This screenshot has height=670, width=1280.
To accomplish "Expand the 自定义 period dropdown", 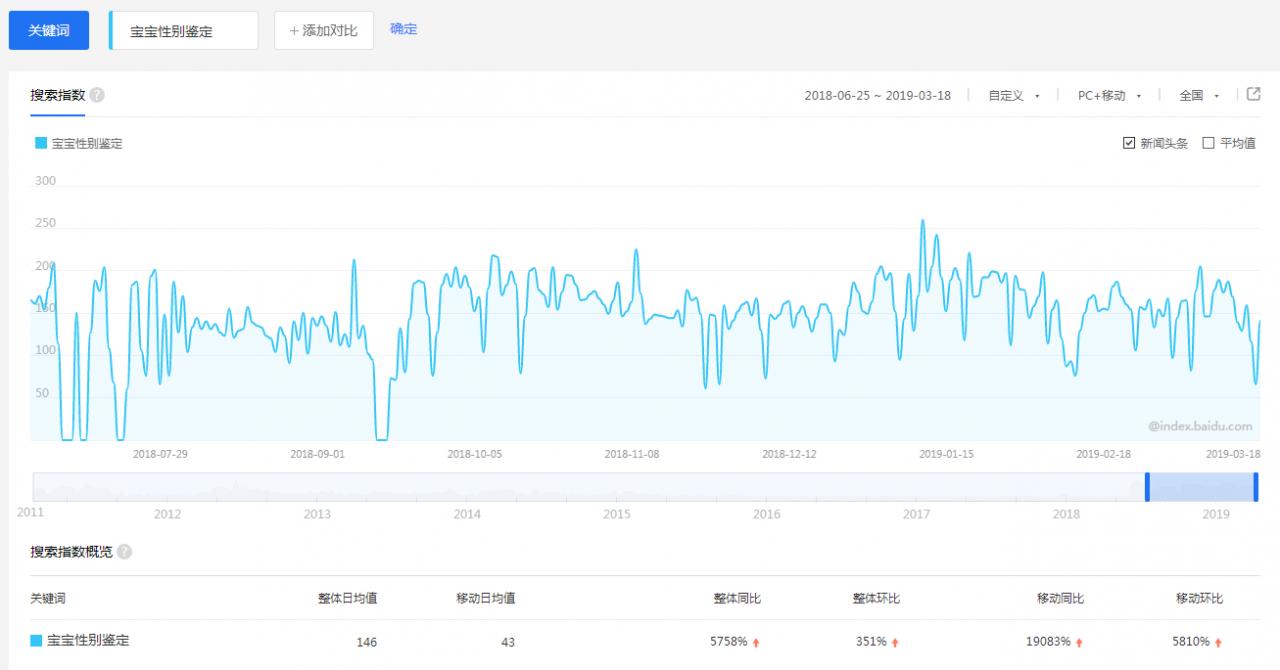I will coord(1014,96).
